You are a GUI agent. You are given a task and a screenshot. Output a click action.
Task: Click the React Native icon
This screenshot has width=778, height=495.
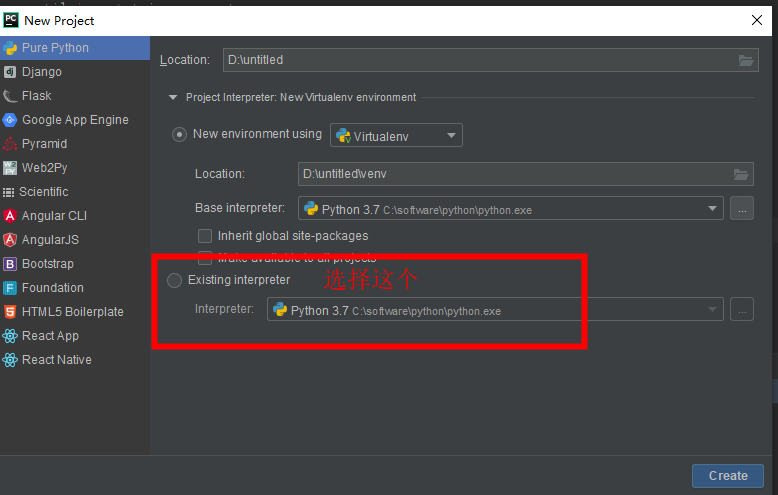(x=10, y=360)
